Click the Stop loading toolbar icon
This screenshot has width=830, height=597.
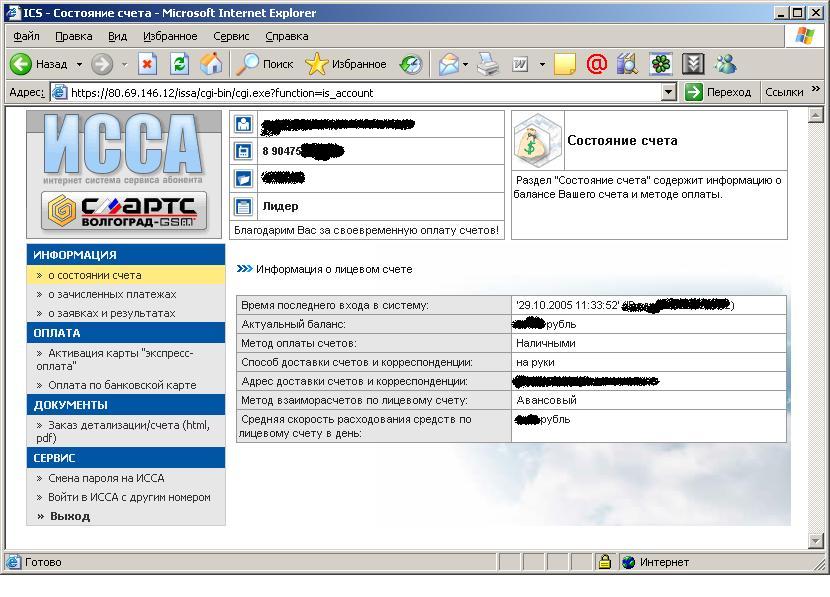[148, 64]
